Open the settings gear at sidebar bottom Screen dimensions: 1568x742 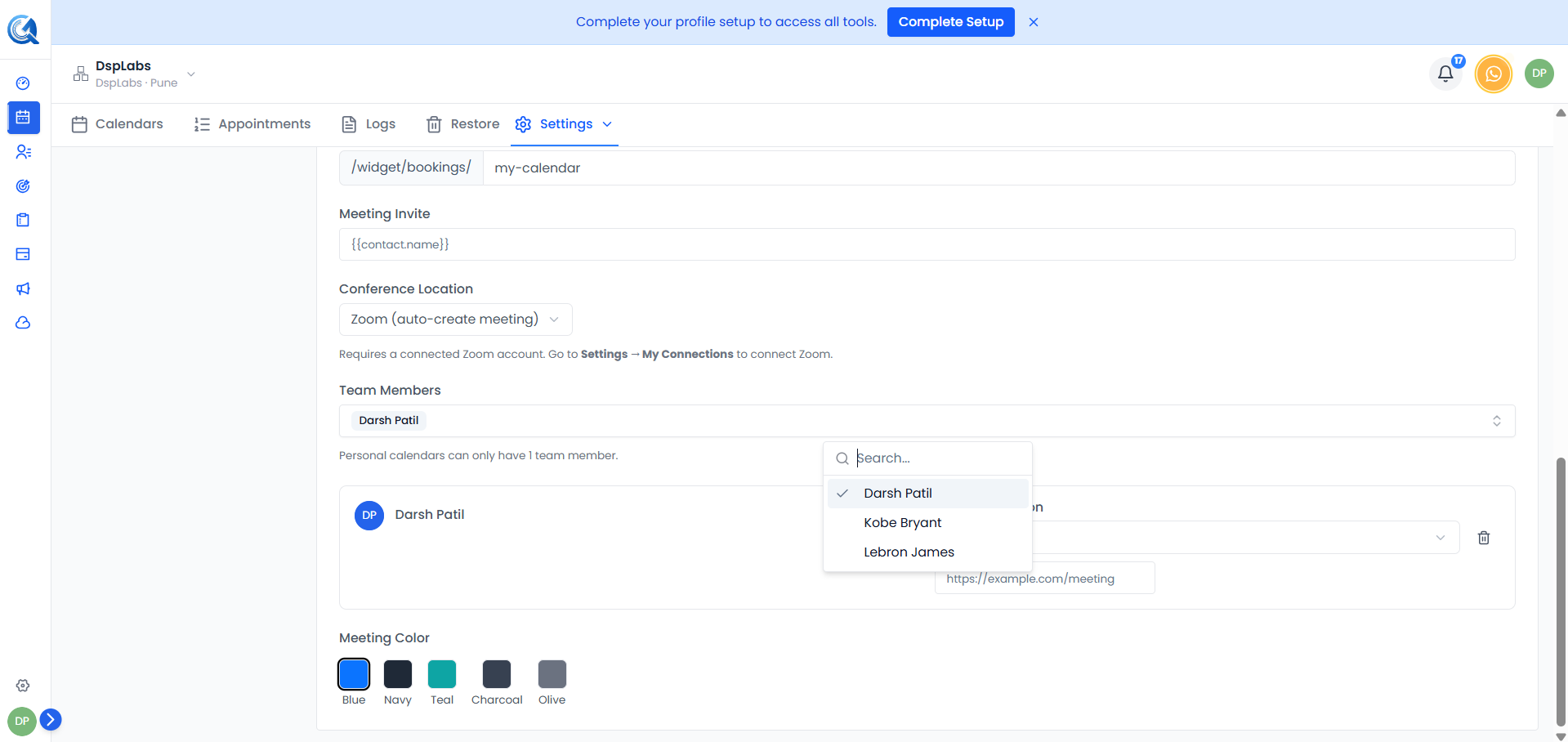click(x=23, y=686)
